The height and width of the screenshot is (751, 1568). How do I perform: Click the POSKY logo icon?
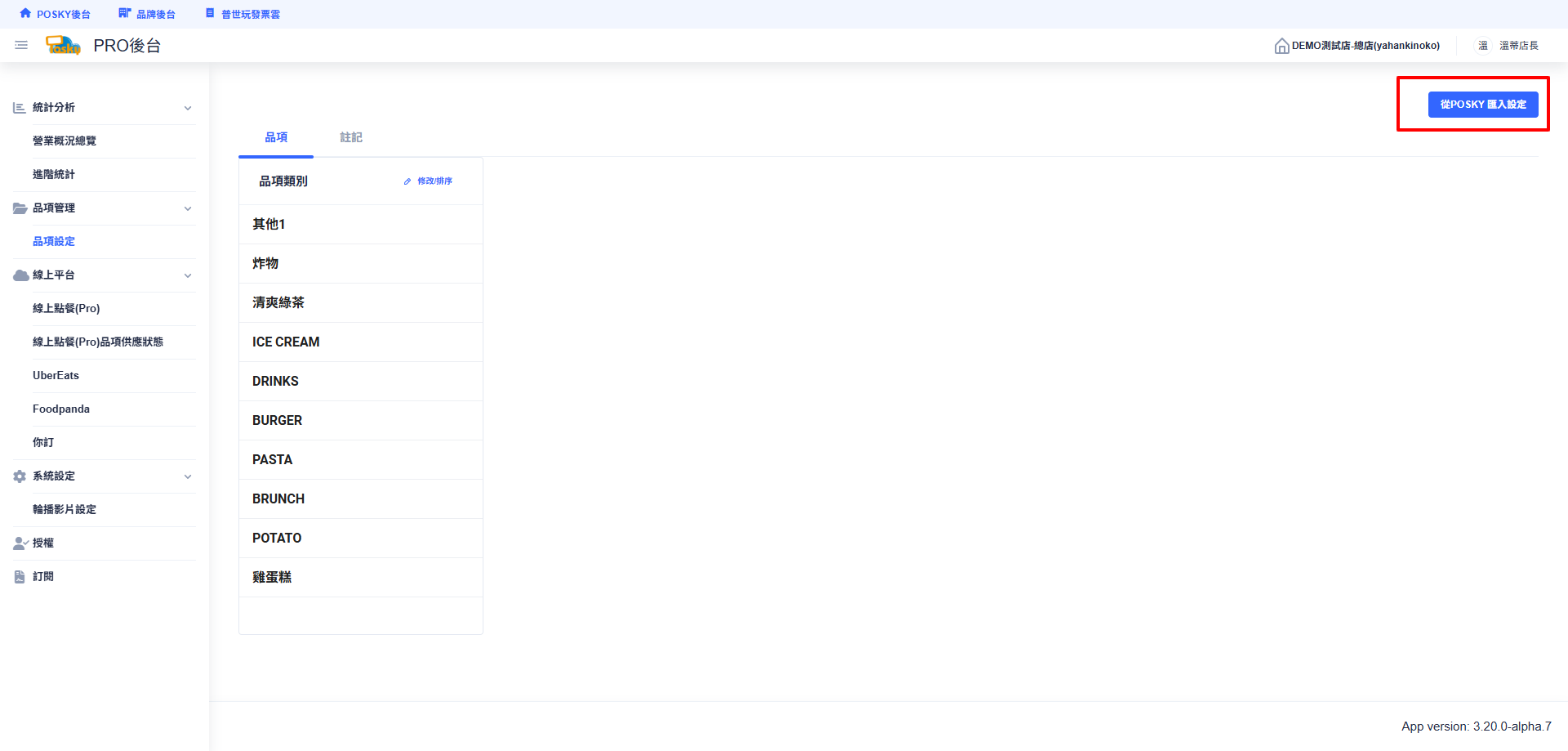pyautogui.click(x=63, y=45)
